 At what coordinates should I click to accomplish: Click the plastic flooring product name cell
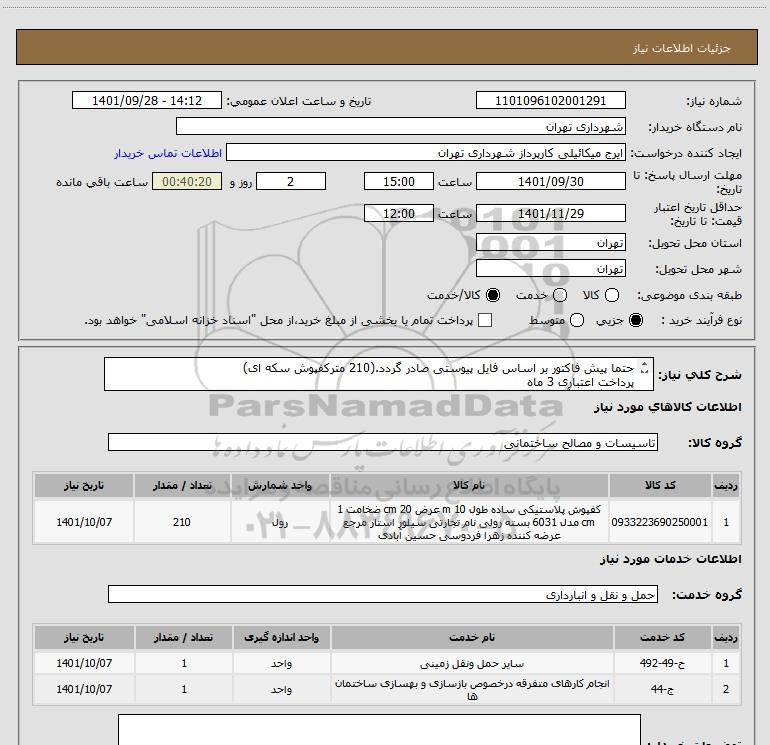click(x=469, y=522)
